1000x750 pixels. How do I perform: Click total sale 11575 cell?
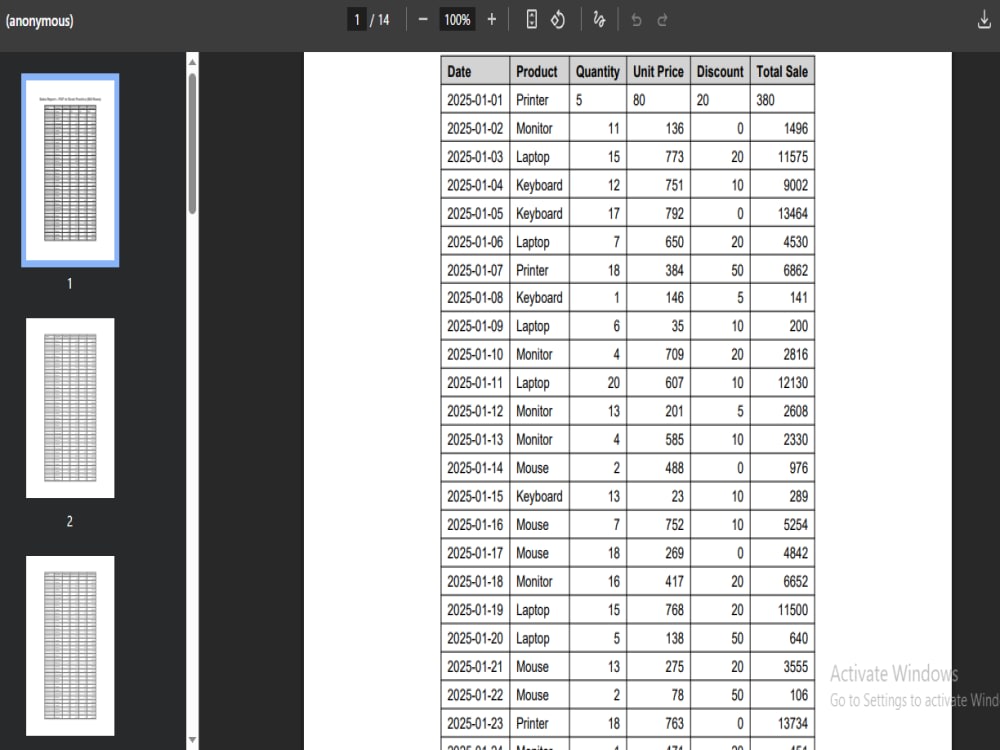(x=782, y=157)
